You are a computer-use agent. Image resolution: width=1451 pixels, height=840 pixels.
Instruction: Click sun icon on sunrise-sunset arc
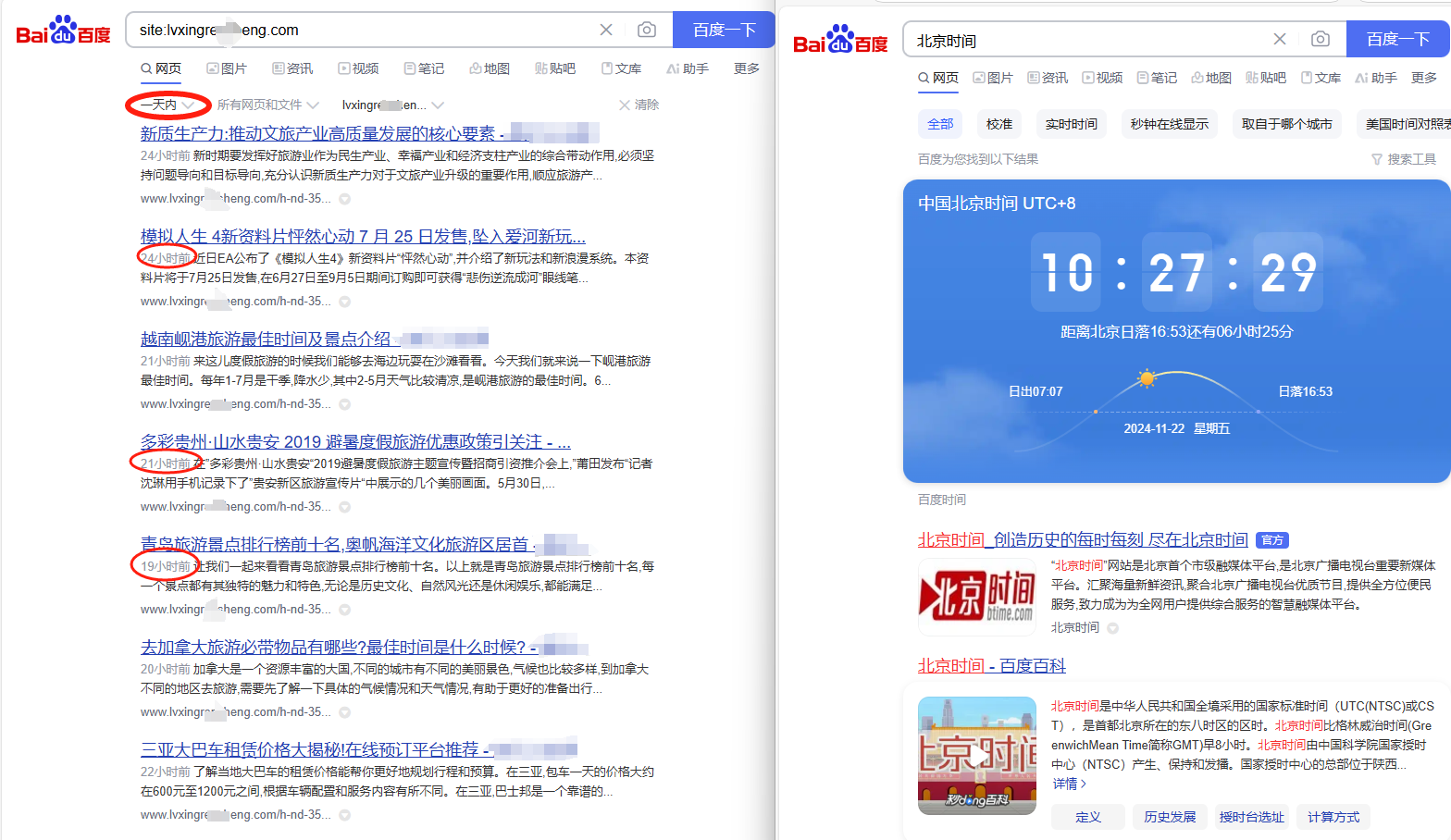(1147, 378)
